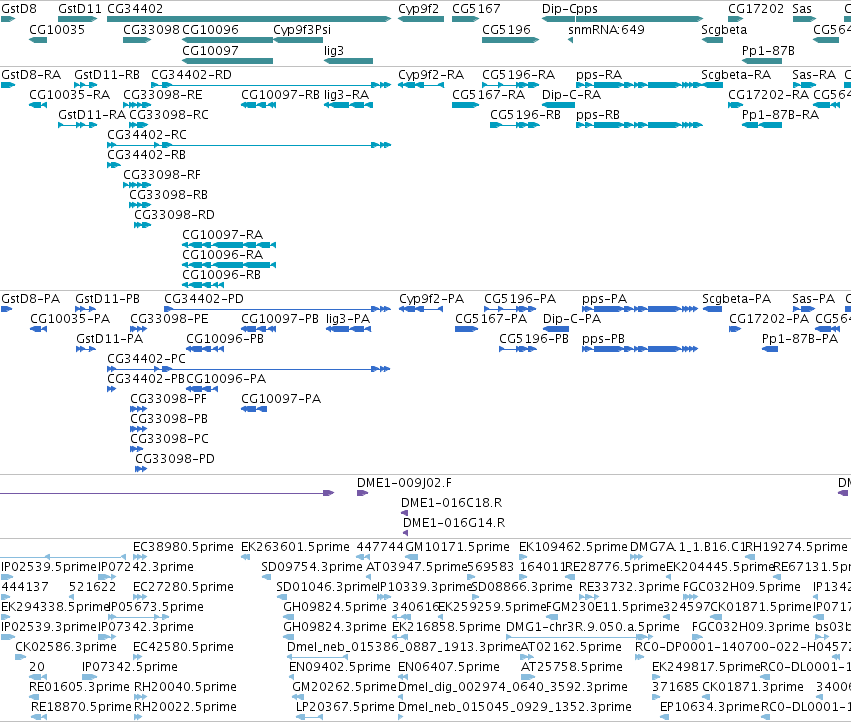This screenshot has height=722, width=851.
Task: Select the CG10097-PA protein label
Action: pos(281,399)
